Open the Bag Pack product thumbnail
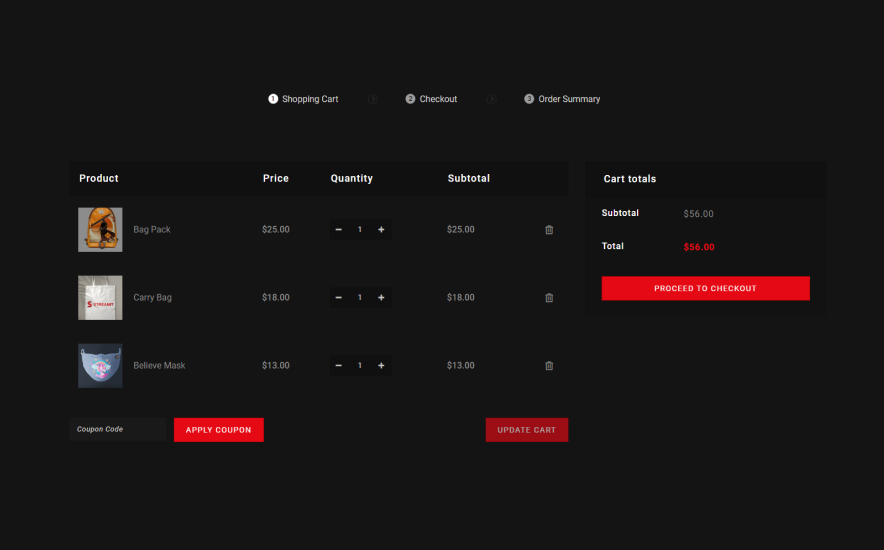The height and width of the screenshot is (550, 884). click(x=100, y=230)
